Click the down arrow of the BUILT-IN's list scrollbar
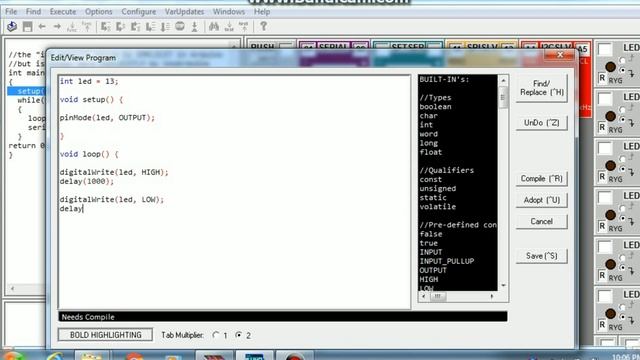 [503, 285]
